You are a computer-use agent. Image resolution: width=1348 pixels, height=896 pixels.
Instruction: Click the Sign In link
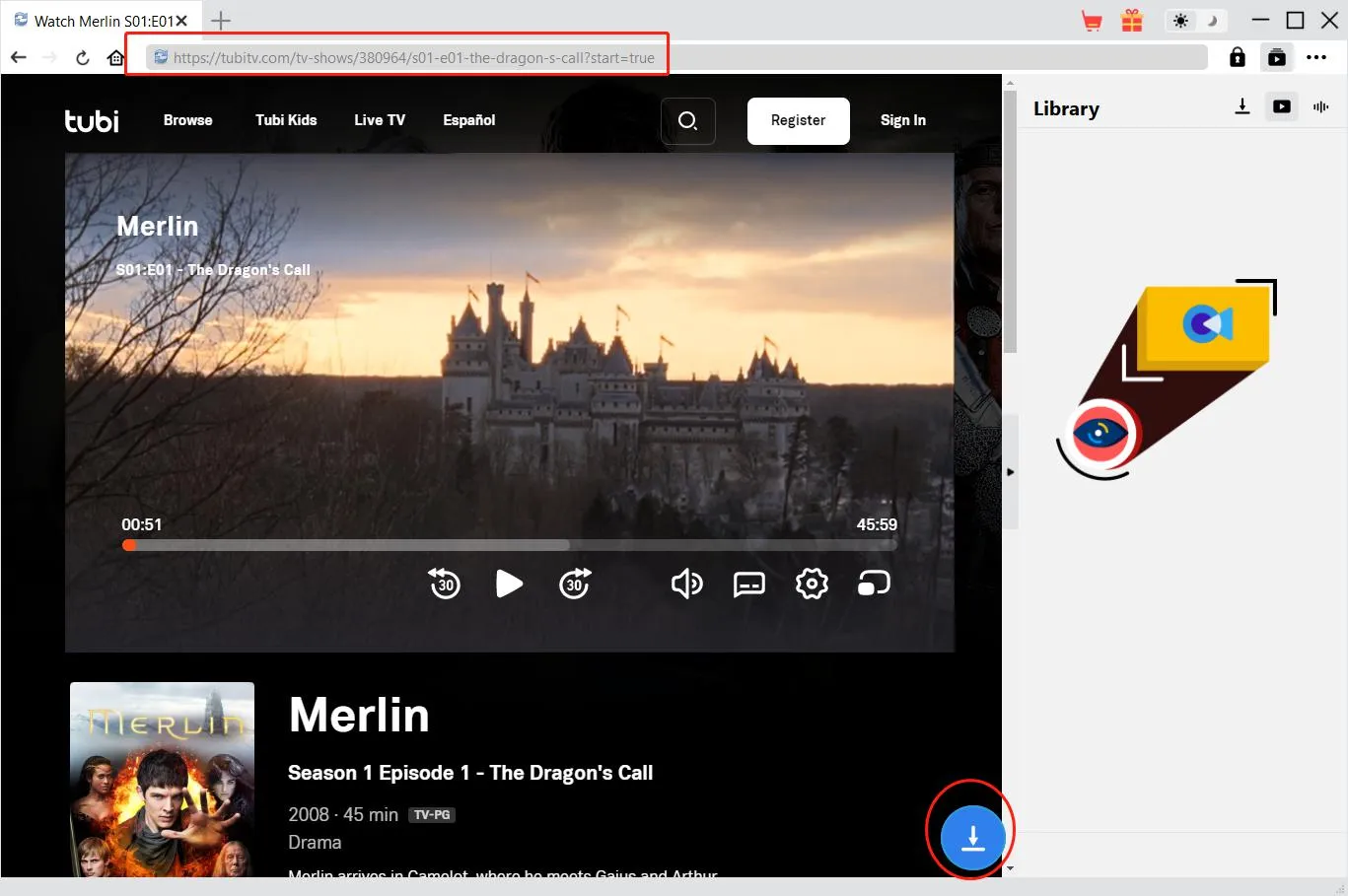pyautogui.click(x=902, y=120)
